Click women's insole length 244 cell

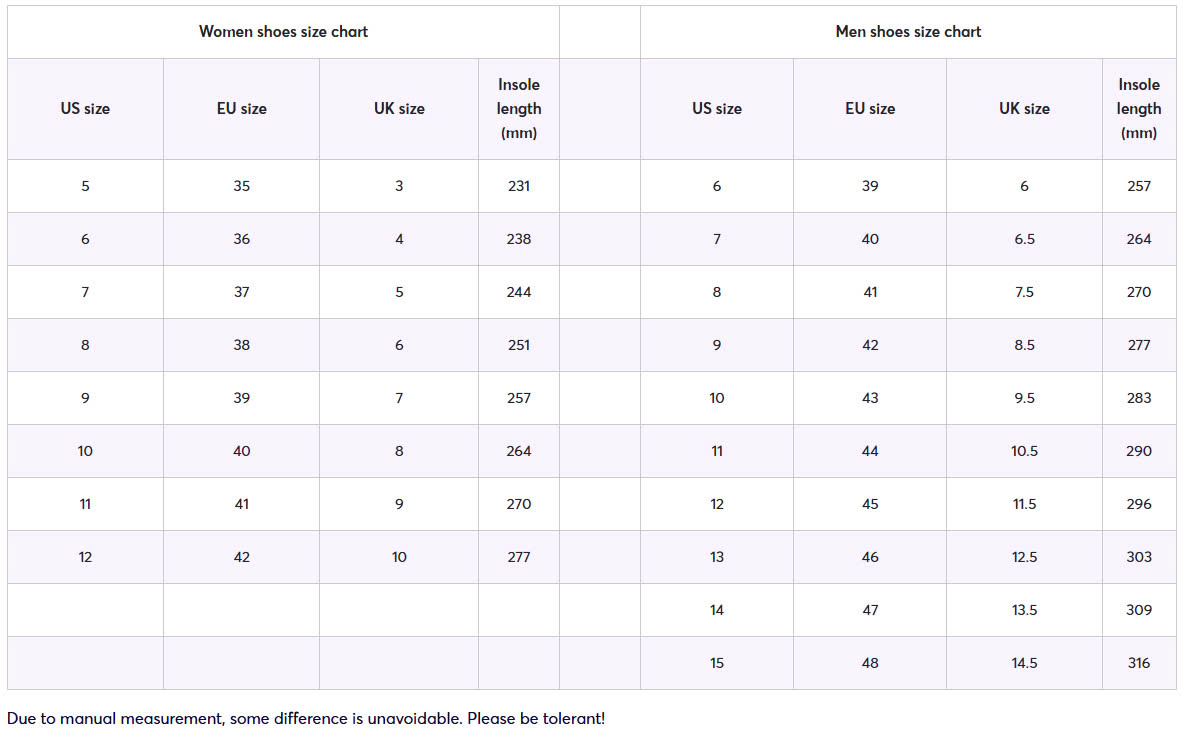519,292
